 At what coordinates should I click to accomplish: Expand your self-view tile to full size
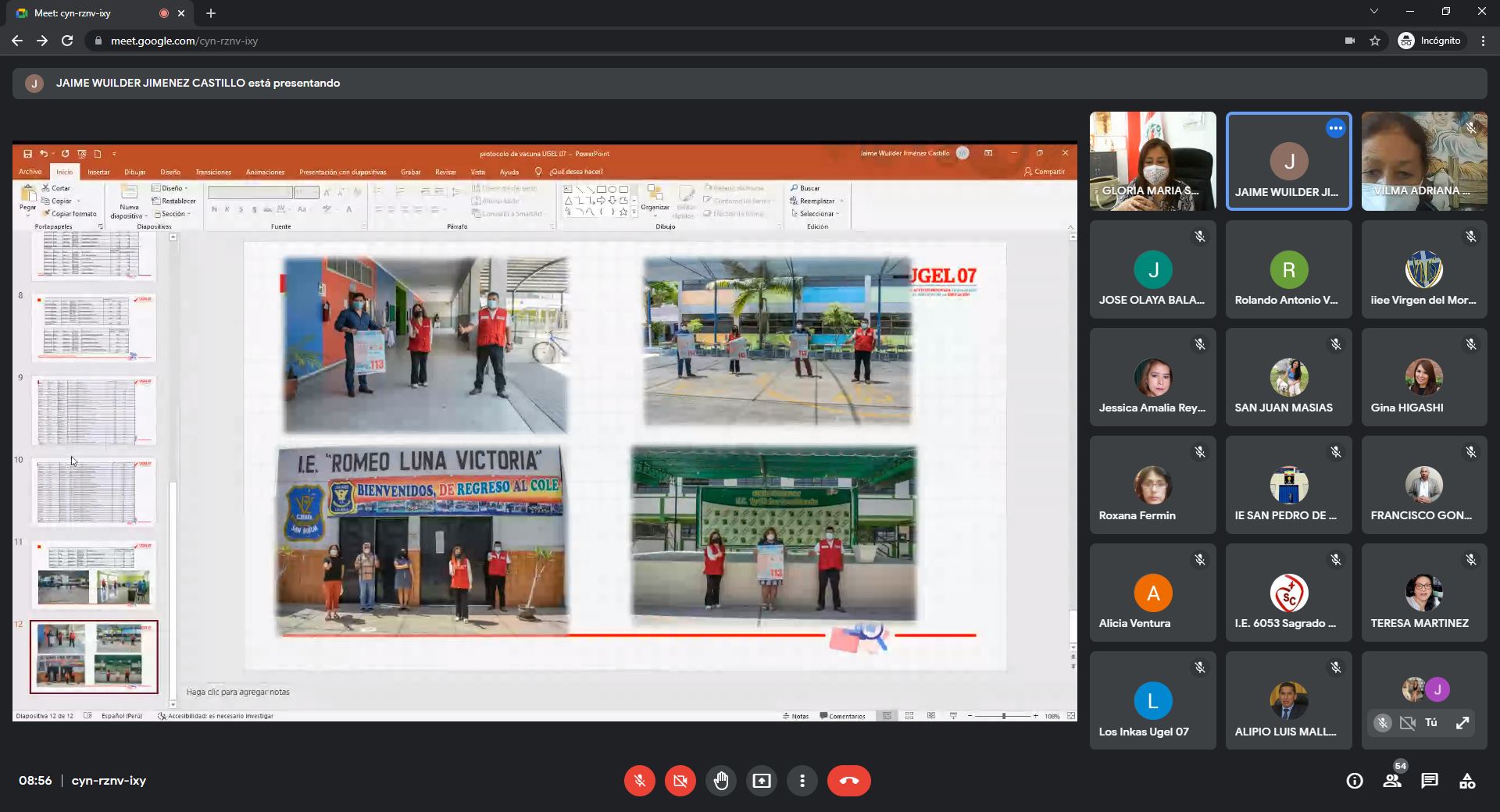(x=1462, y=723)
